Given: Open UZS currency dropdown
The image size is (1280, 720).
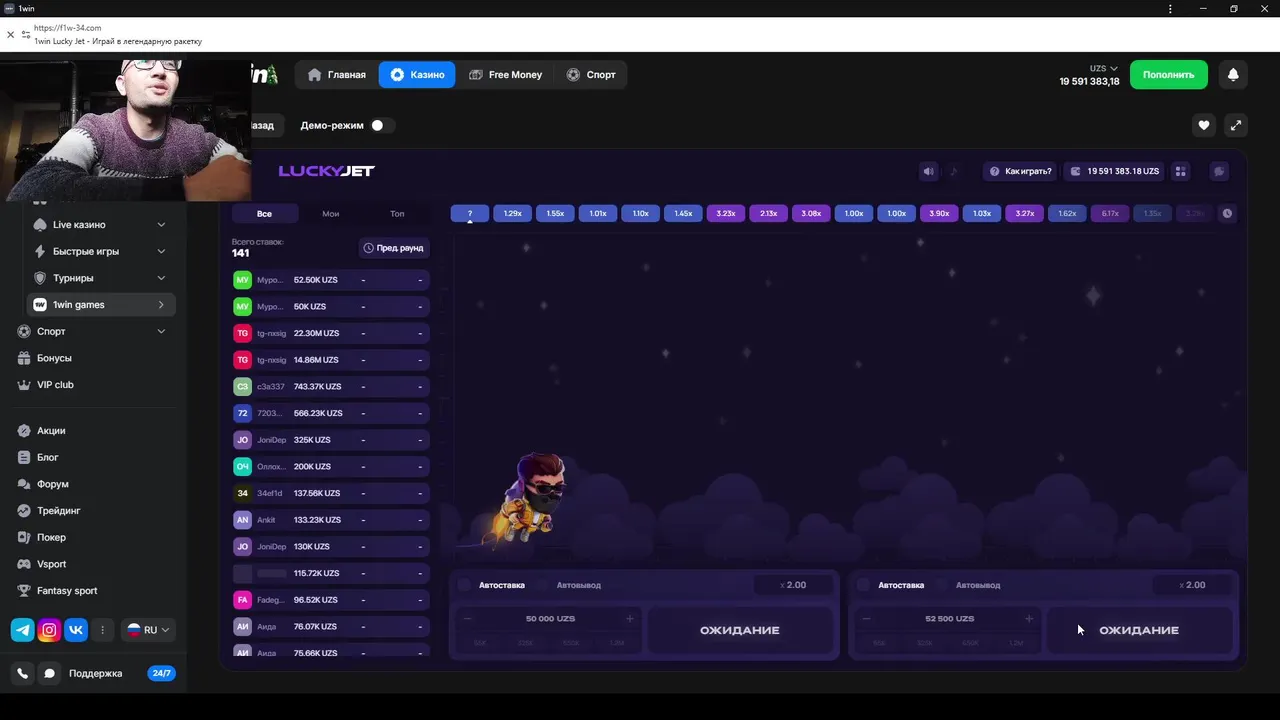Looking at the screenshot, I should click(1104, 69).
